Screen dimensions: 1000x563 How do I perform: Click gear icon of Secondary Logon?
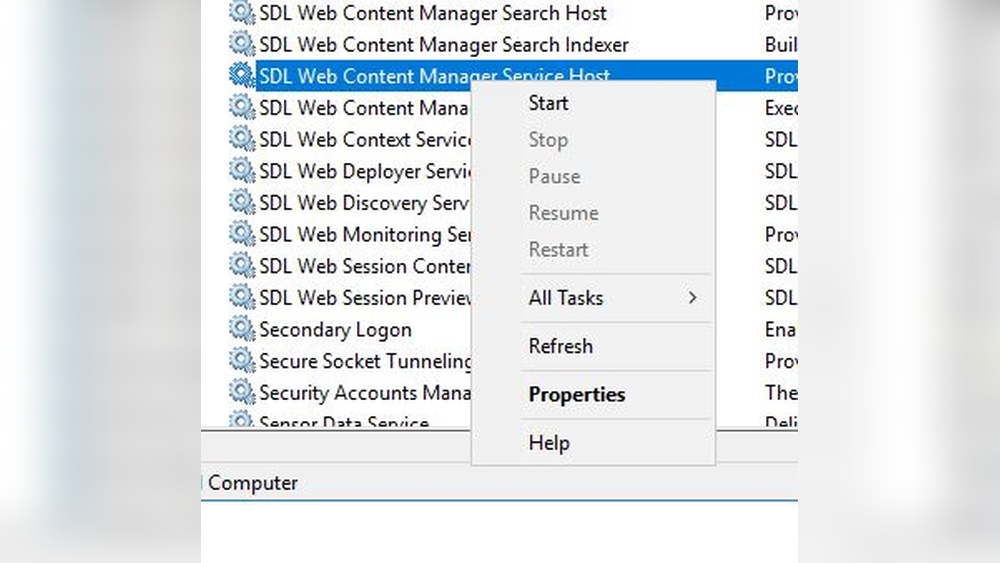pos(242,328)
